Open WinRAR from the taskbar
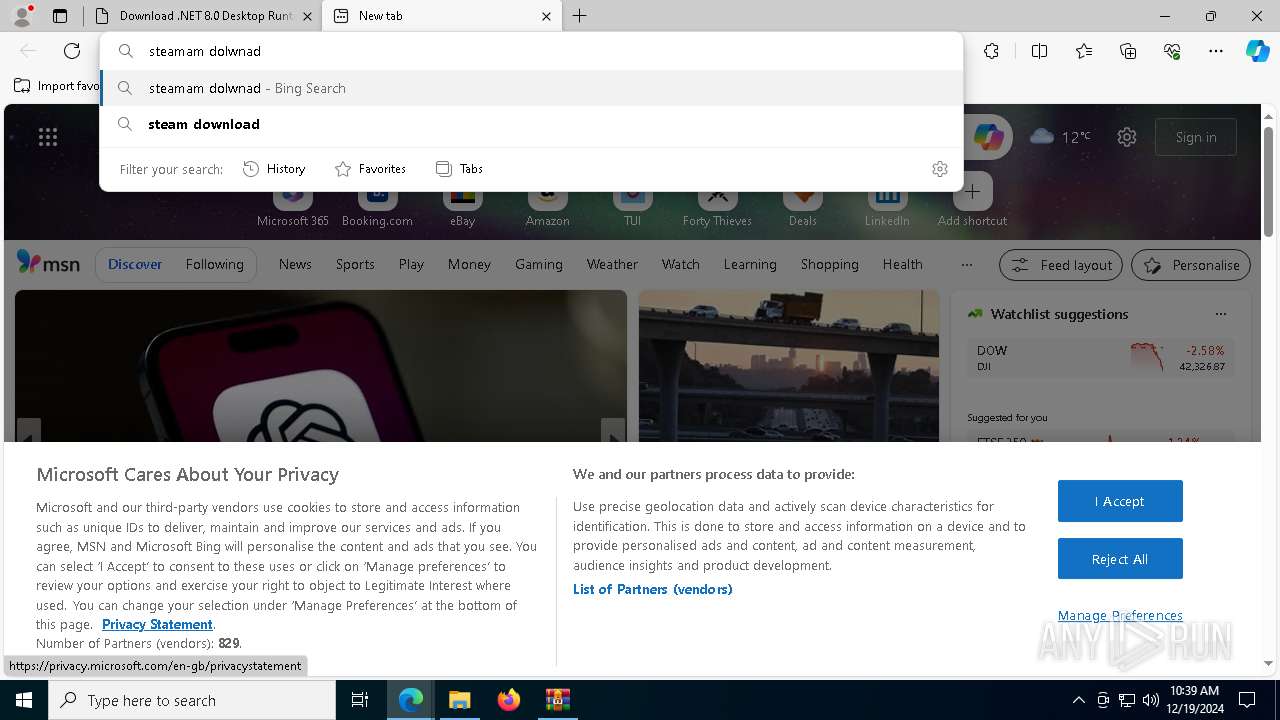This screenshot has height=720, width=1280. [x=557, y=700]
